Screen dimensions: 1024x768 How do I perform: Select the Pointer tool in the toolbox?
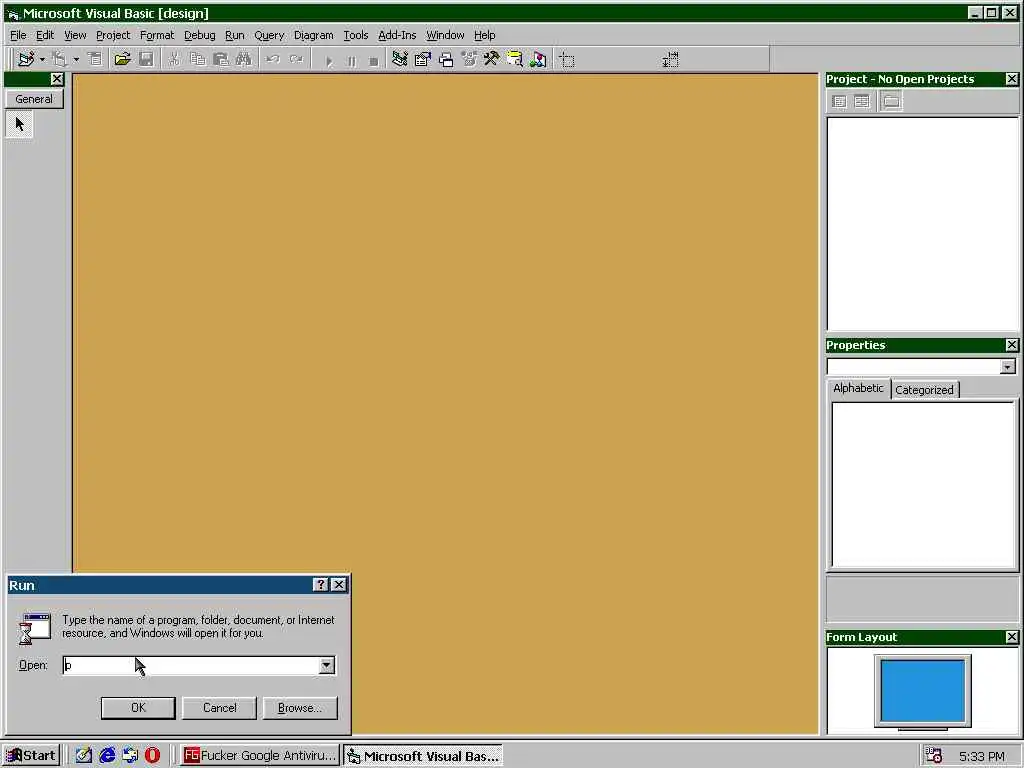(20, 124)
